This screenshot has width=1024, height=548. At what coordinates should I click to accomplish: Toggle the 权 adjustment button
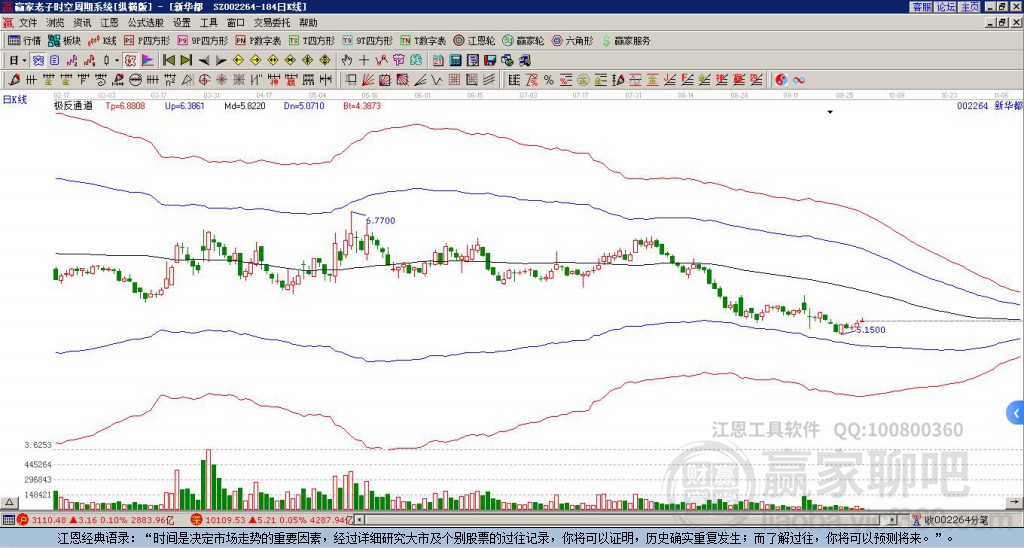tap(130, 61)
